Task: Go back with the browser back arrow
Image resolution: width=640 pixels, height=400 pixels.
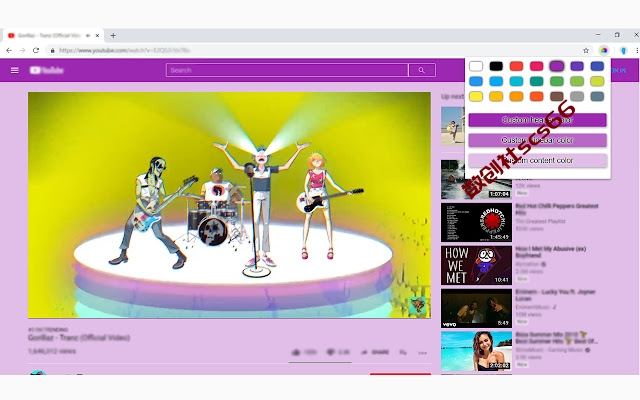Action: pyautogui.click(x=9, y=50)
